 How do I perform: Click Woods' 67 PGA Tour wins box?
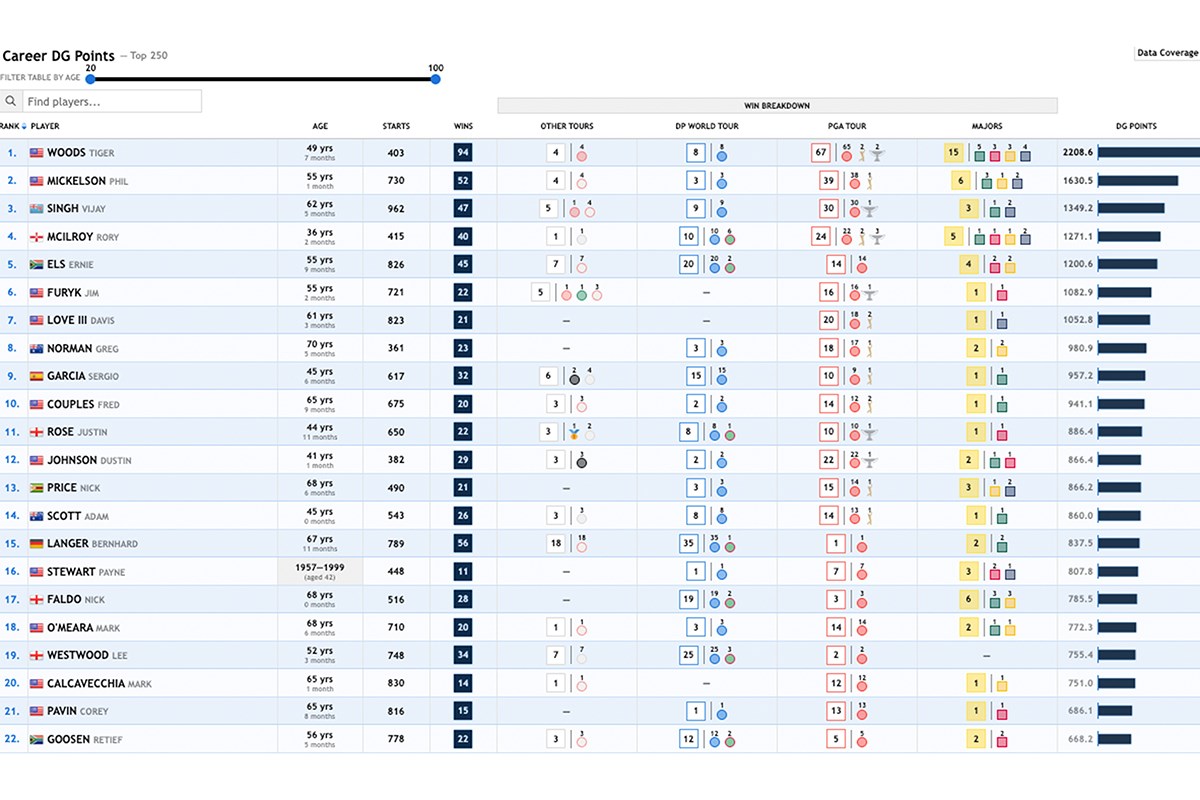821,153
